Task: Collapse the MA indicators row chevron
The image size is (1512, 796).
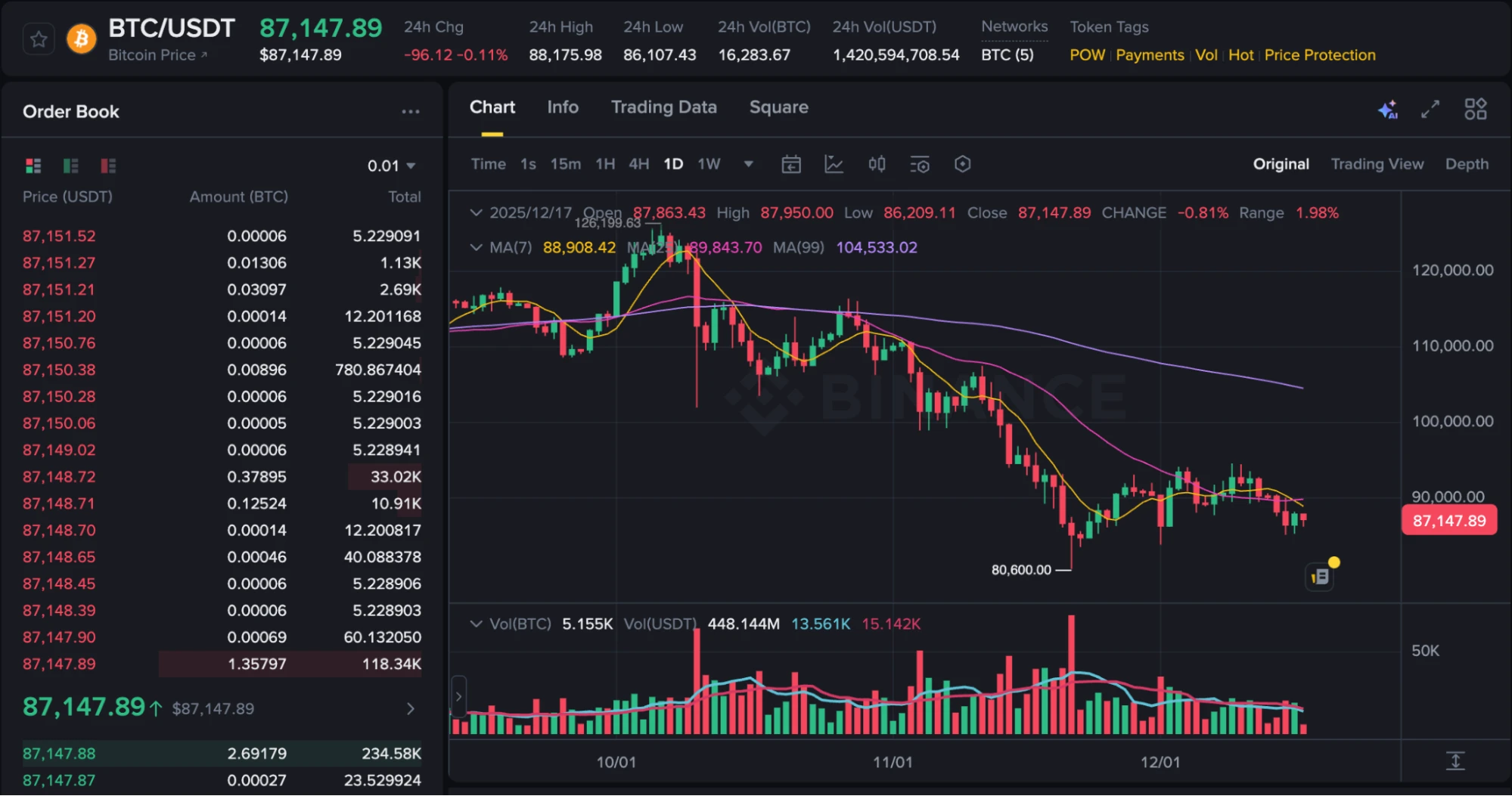Action: (476, 247)
